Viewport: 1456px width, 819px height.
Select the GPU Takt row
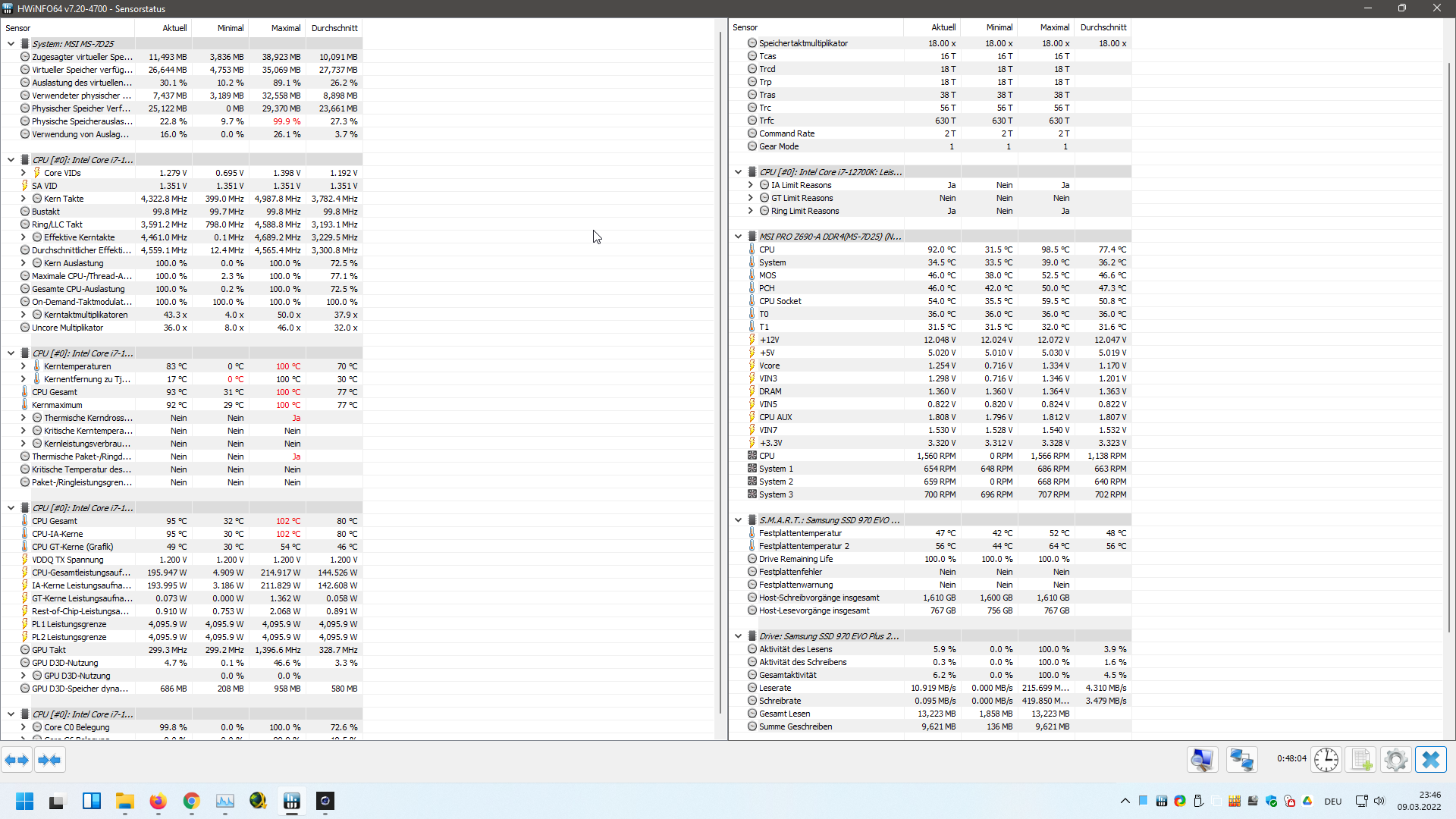pos(181,650)
